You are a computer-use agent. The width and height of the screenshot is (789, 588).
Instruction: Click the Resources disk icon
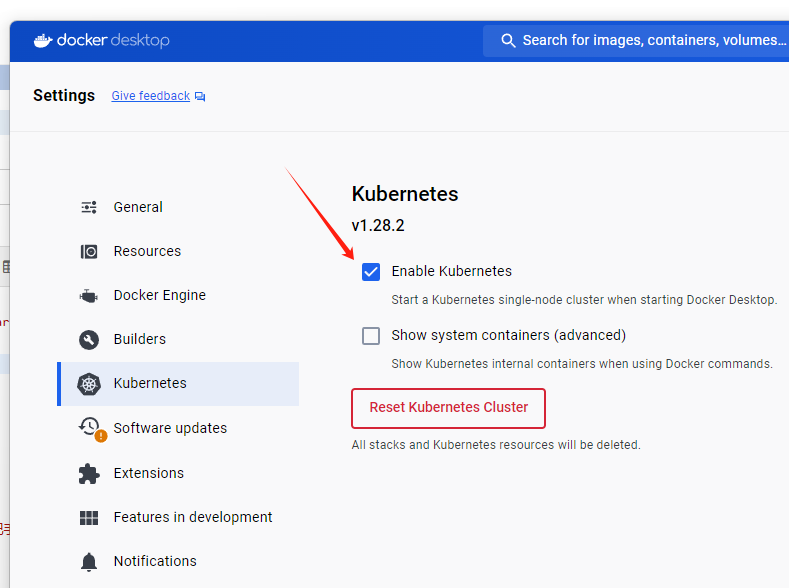[x=89, y=251]
